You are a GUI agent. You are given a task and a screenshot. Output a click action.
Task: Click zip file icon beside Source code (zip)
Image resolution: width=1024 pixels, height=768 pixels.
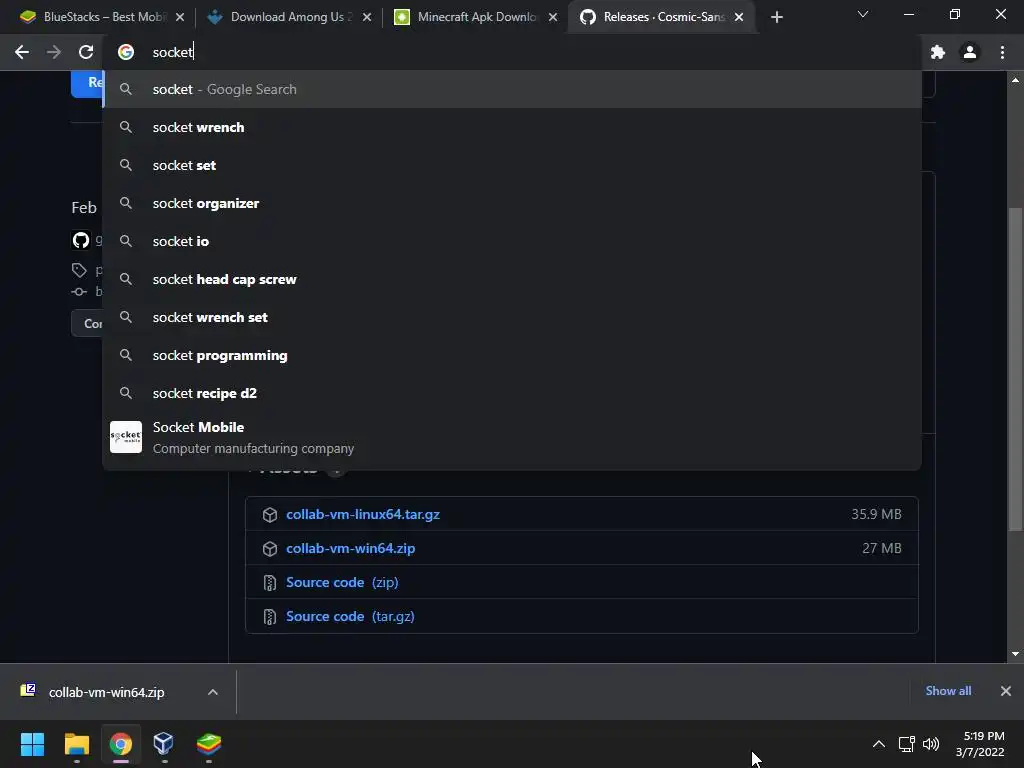[x=270, y=583]
